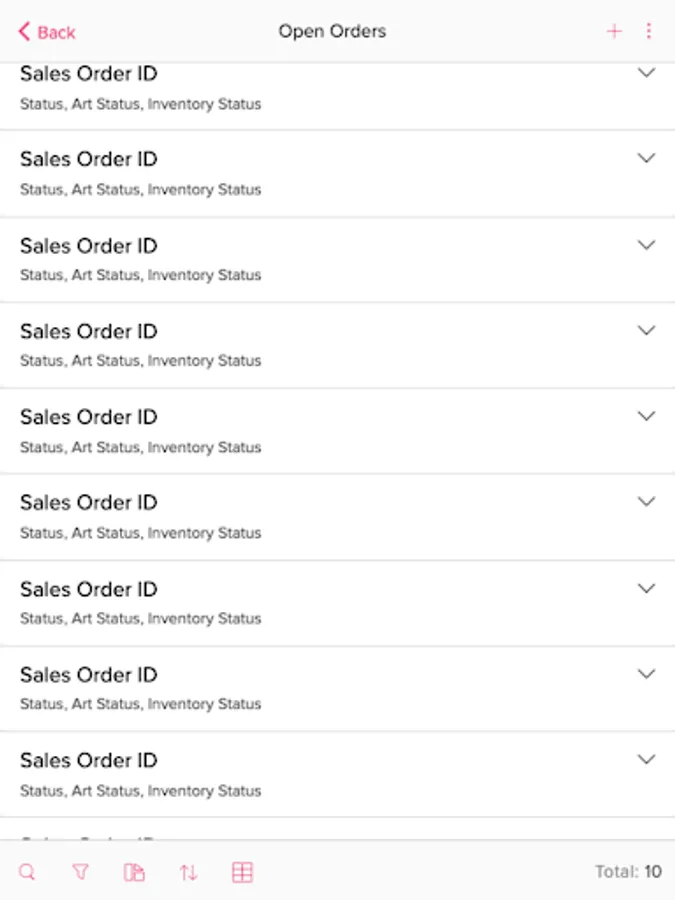Expand the sixth Sales Order ID row chevron
The image size is (675, 900).
[646, 502]
